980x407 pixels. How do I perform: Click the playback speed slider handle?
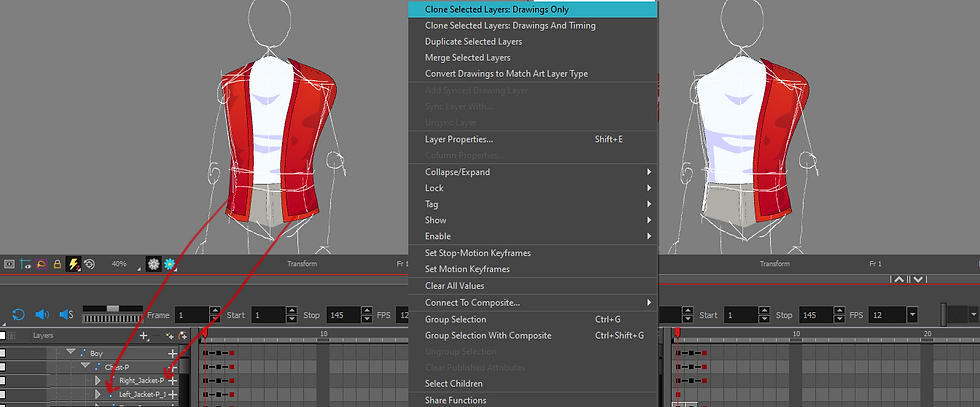click(x=112, y=308)
